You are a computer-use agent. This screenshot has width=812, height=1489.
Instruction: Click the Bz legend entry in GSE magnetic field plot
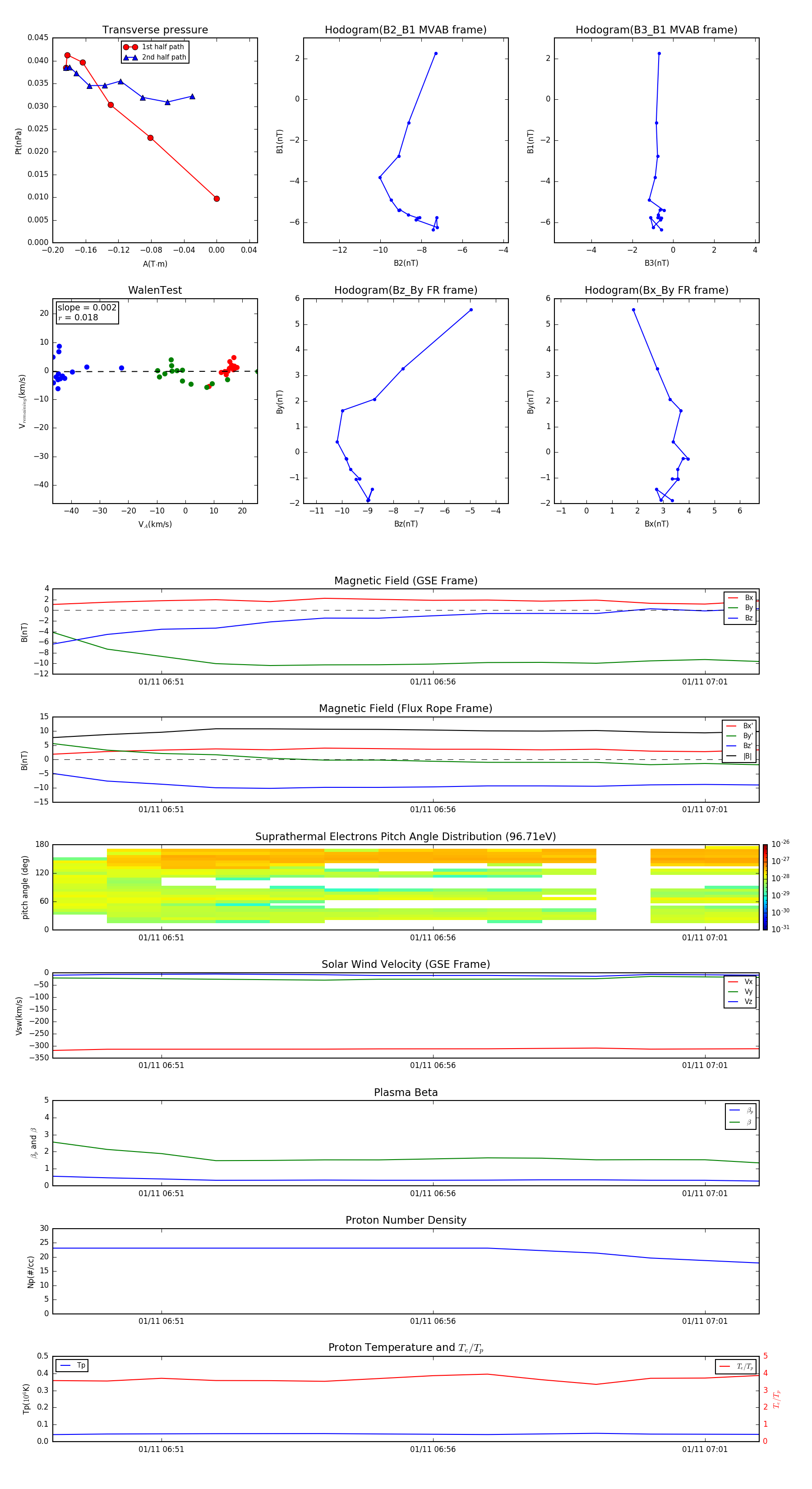[740, 618]
